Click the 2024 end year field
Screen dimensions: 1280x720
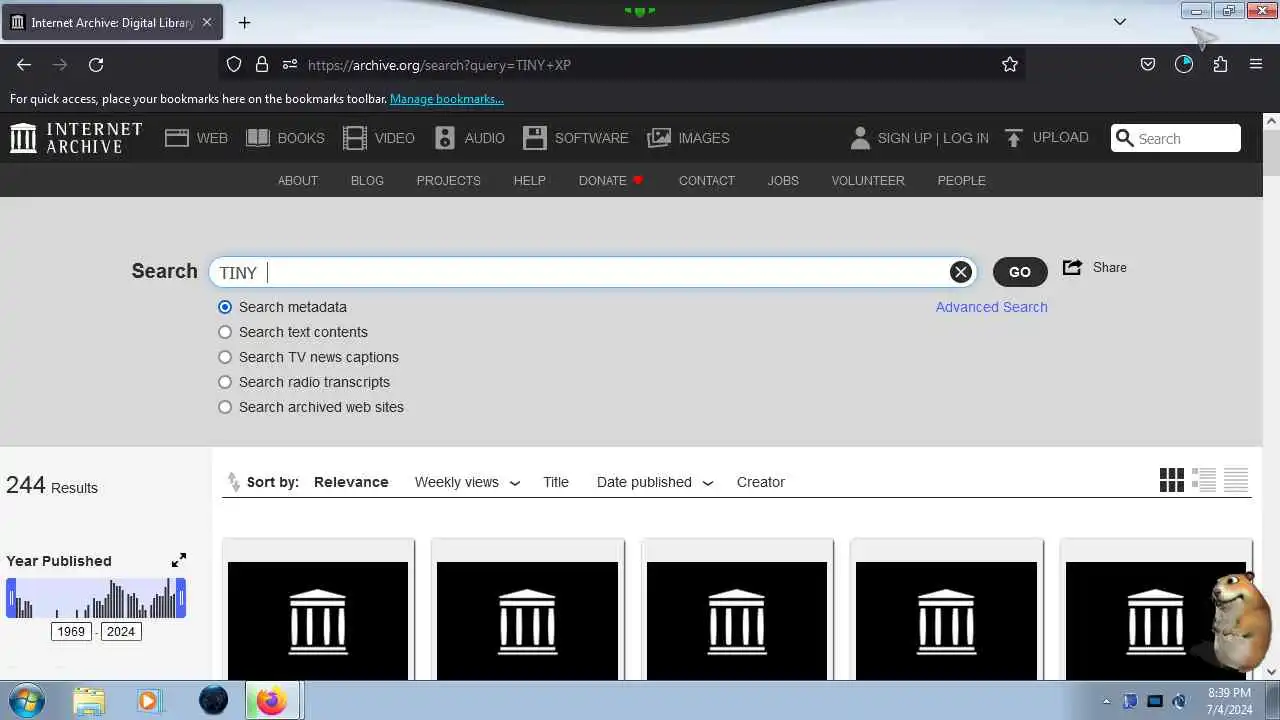[121, 631]
